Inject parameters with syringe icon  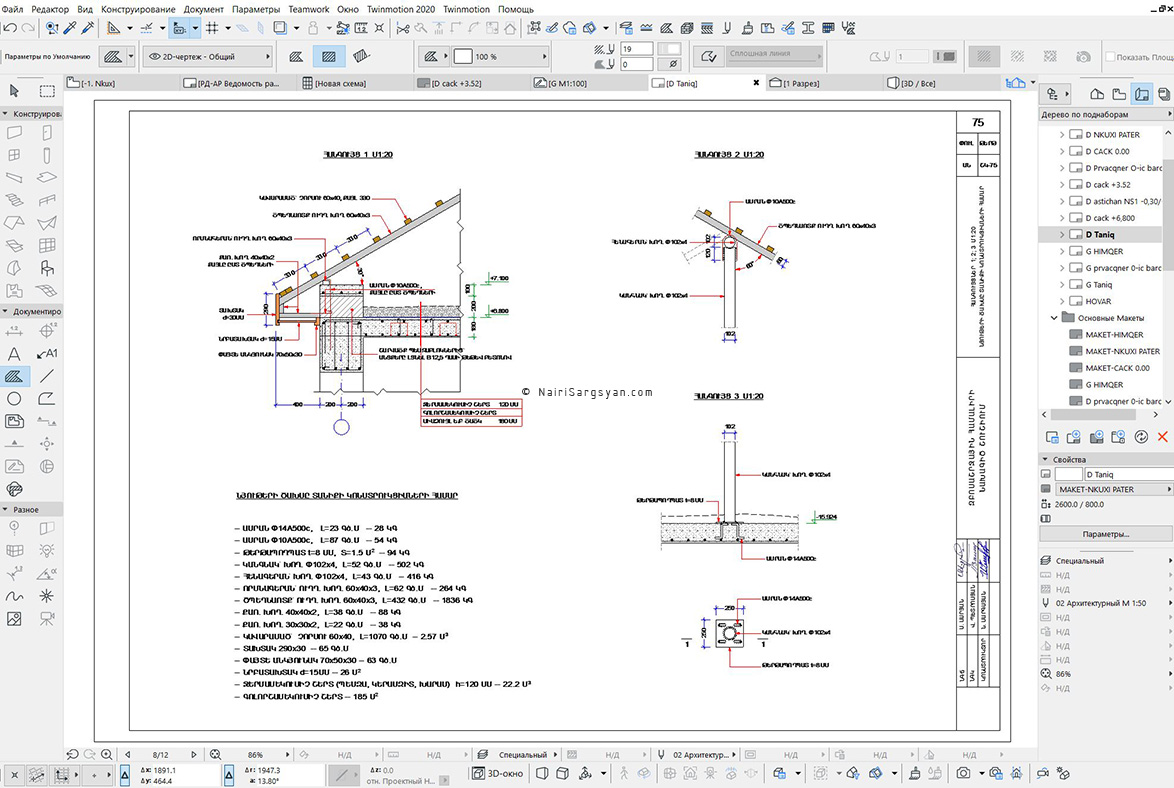88,28
